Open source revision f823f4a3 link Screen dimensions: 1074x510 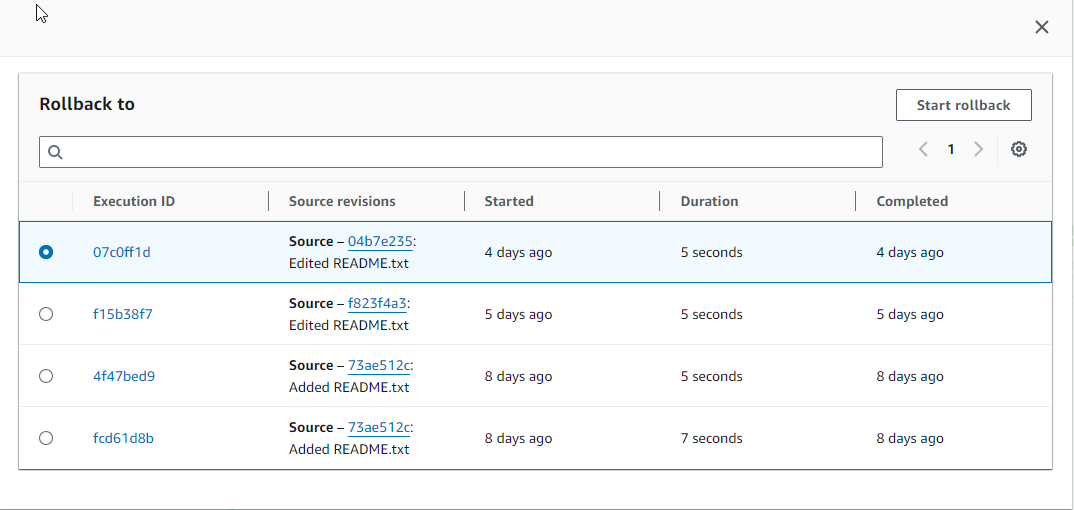[378, 303]
